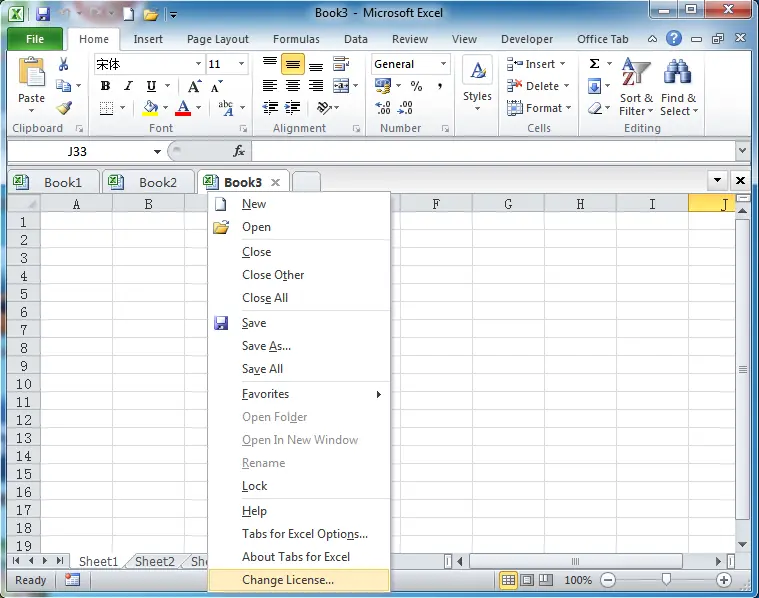Image resolution: width=759 pixels, height=598 pixels.
Task: Click the Borders icon
Action: point(106,107)
